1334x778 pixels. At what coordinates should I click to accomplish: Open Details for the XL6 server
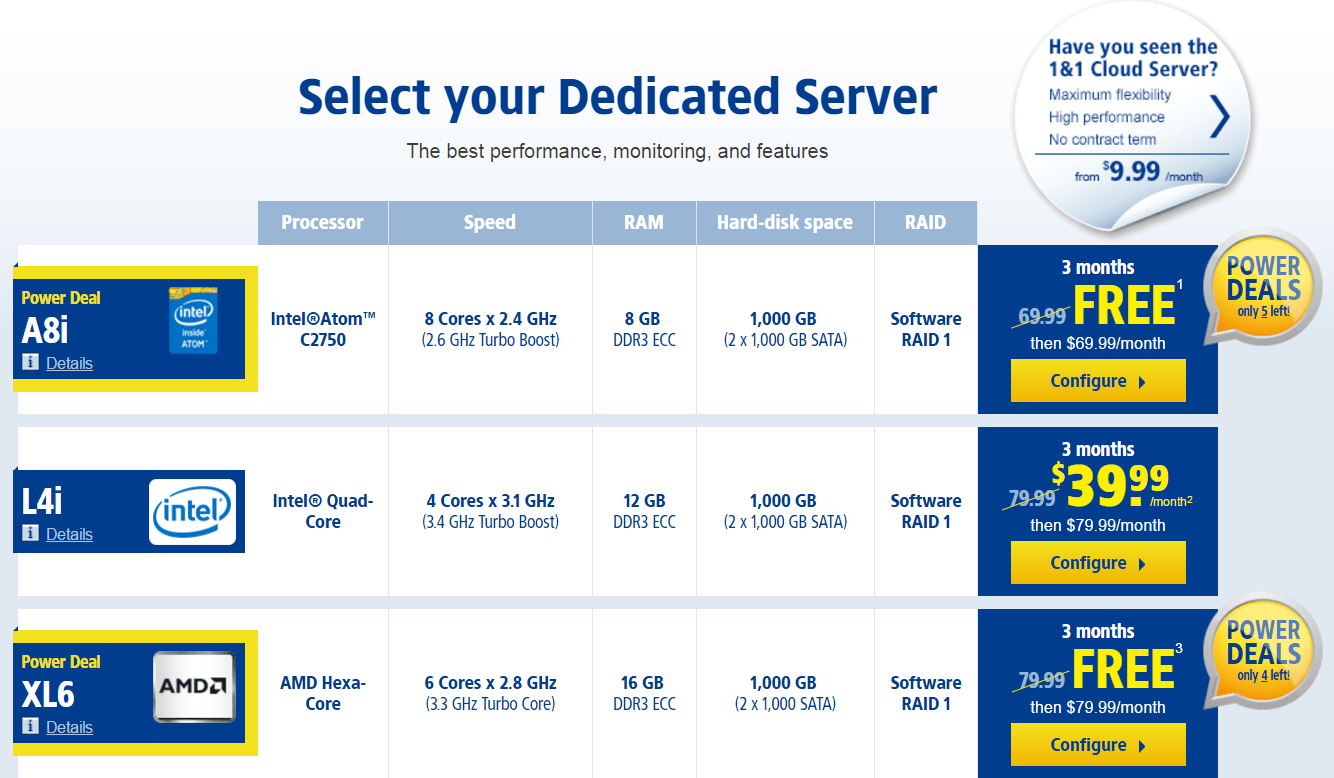click(68, 728)
